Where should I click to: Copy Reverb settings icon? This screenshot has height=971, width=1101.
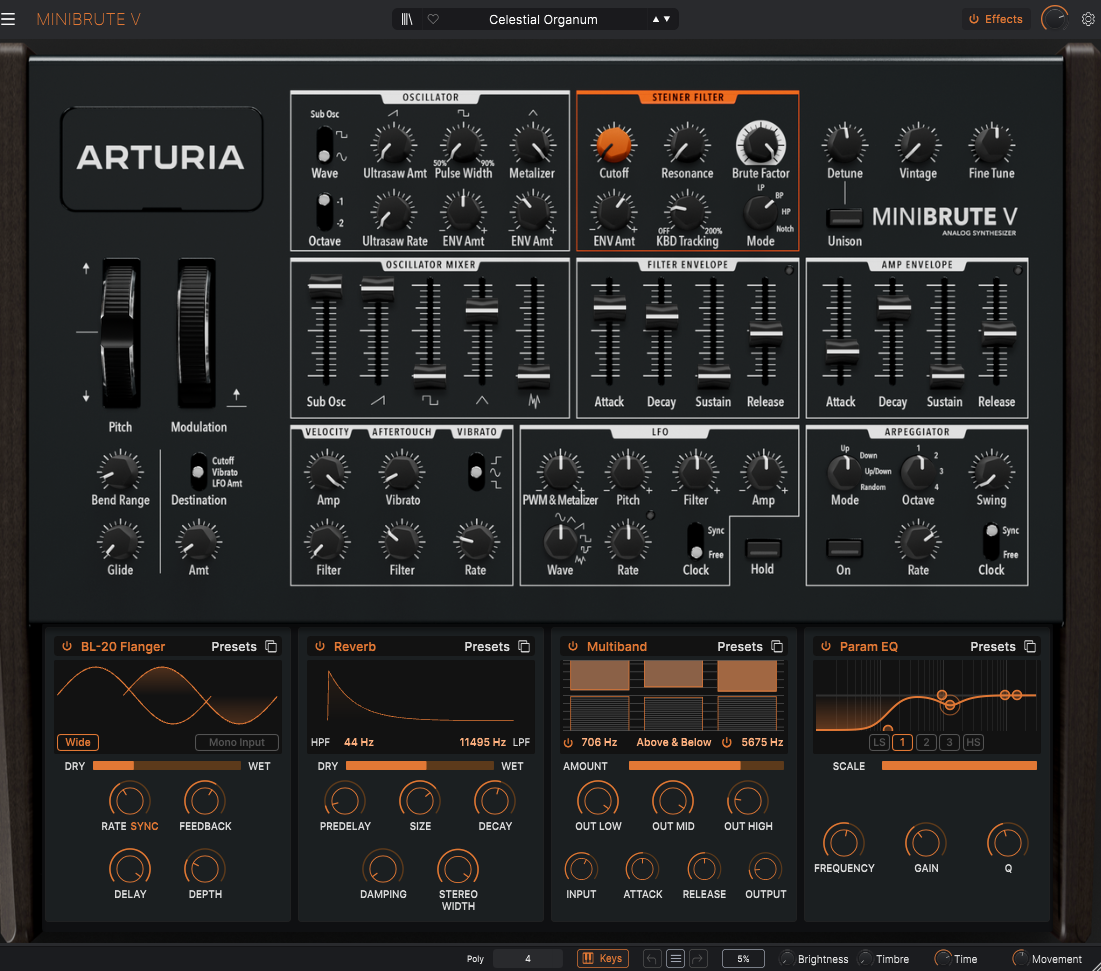(524, 647)
